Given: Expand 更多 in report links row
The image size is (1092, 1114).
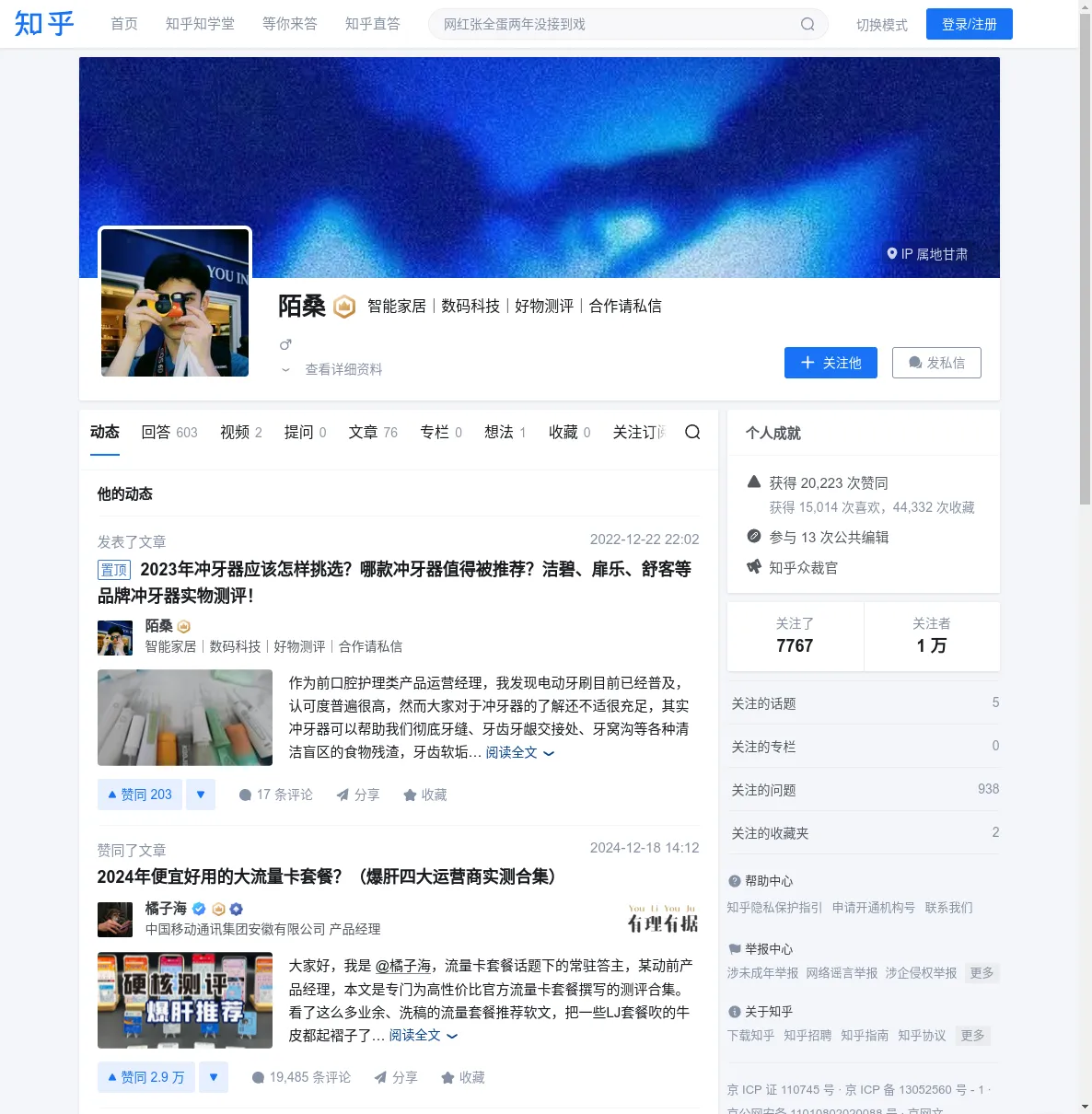Looking at the screenshot, I should [982, 973].
